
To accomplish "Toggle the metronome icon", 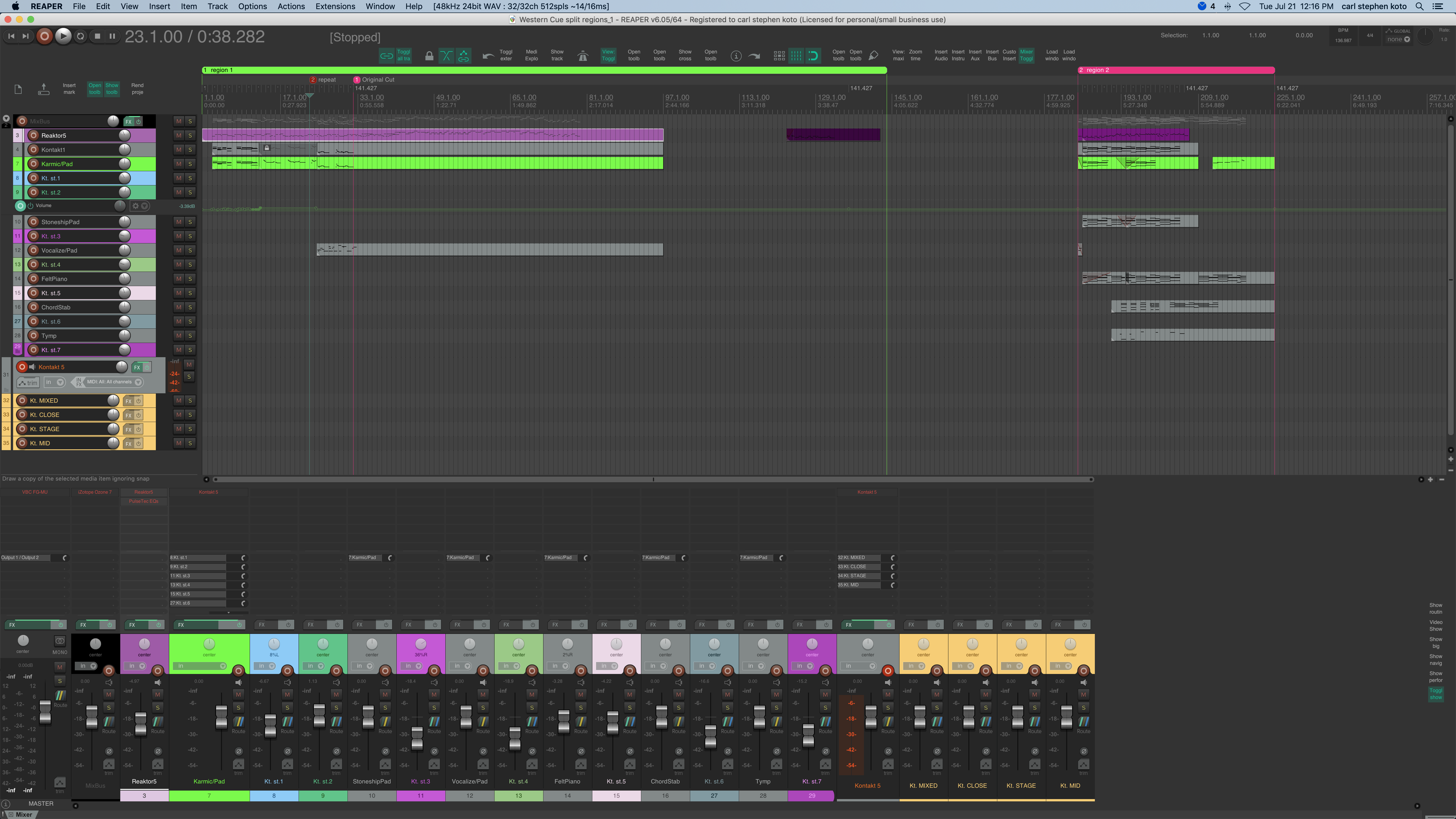I will point(583,55).
